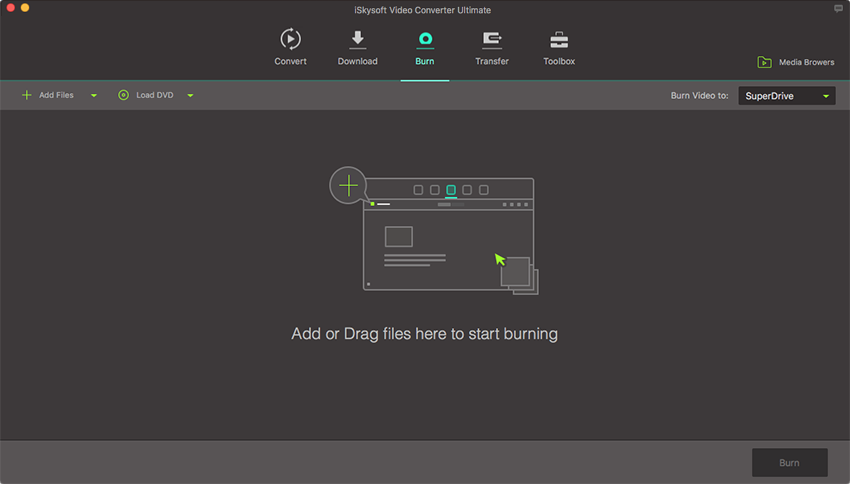Open the SuperDrive burn destination dropdown
Image resolution: width=850 pixels, height=484 pixels.
point(787,96)
